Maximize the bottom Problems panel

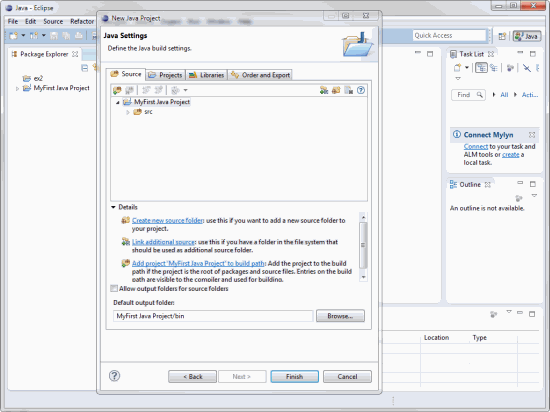pyautogui.click(x=532, y=314)
